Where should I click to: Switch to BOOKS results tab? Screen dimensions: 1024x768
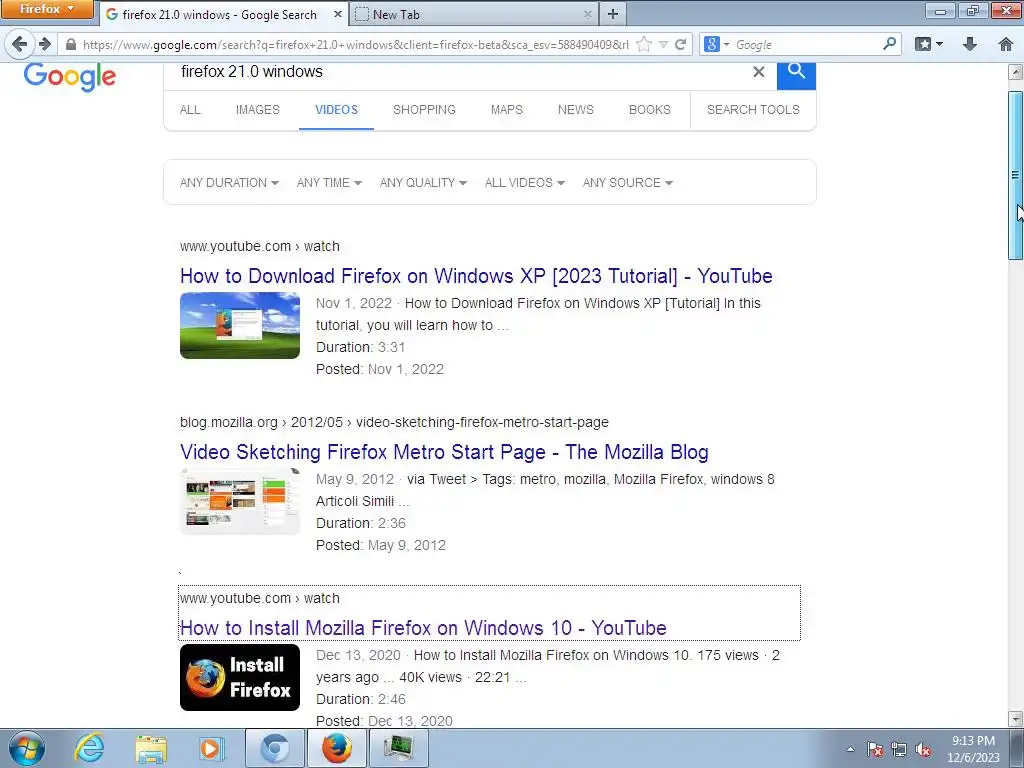tap(649, 110)
